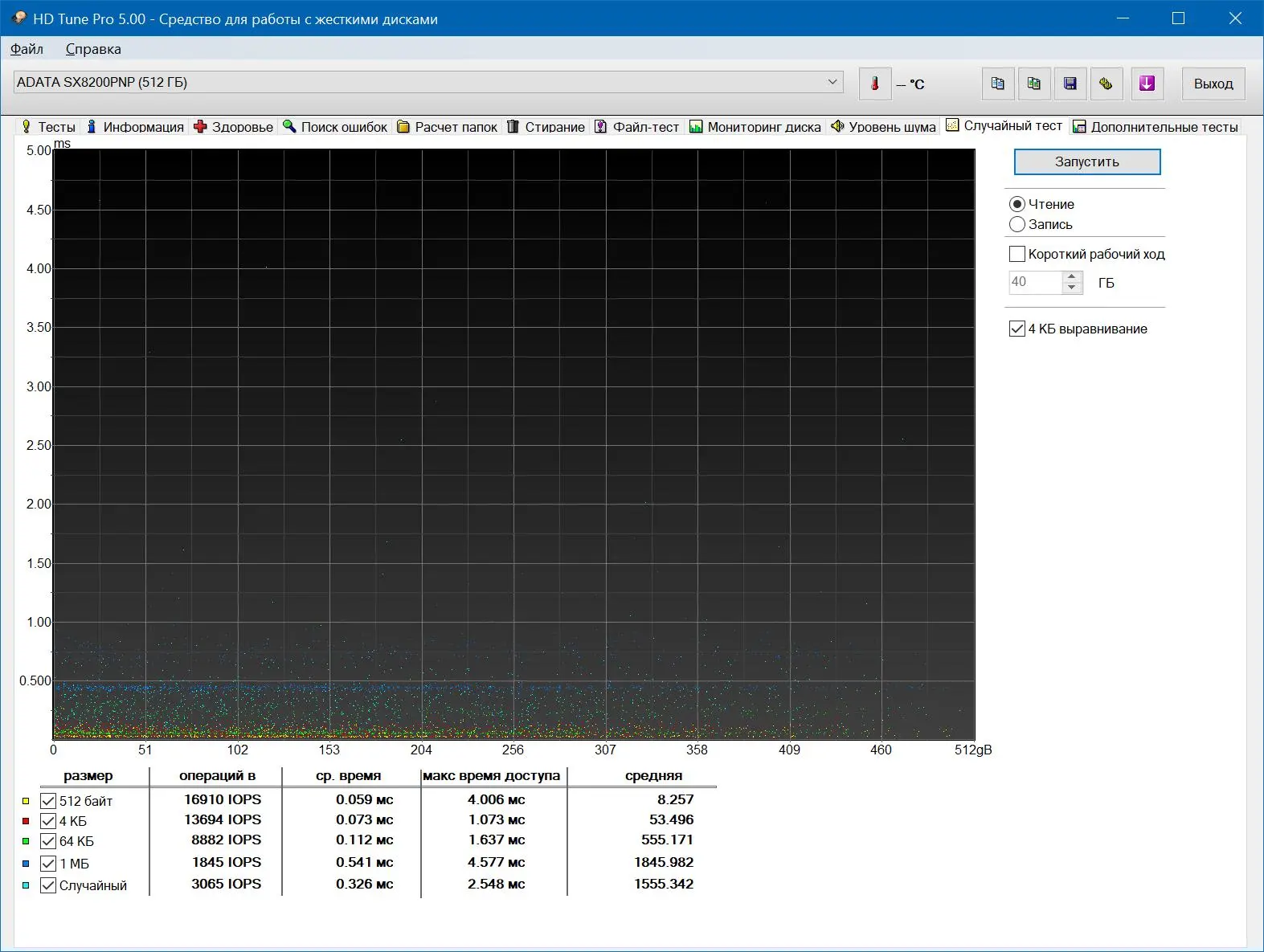Image resolution: width=1264 pixels, height=952 pixels.
Task: Select the Случайный тест tab
Action: click(x=1004, y=125)
